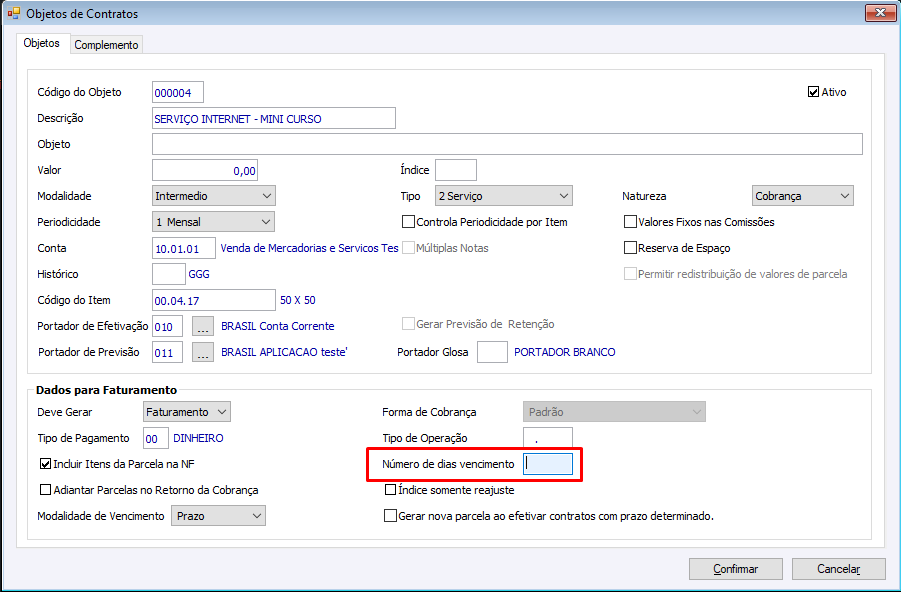This screenshot has width=901, height=592.
Task: Click the 'Venda de Mercadorias e Servicos Tes' text
Action: (x=309, y=248)
